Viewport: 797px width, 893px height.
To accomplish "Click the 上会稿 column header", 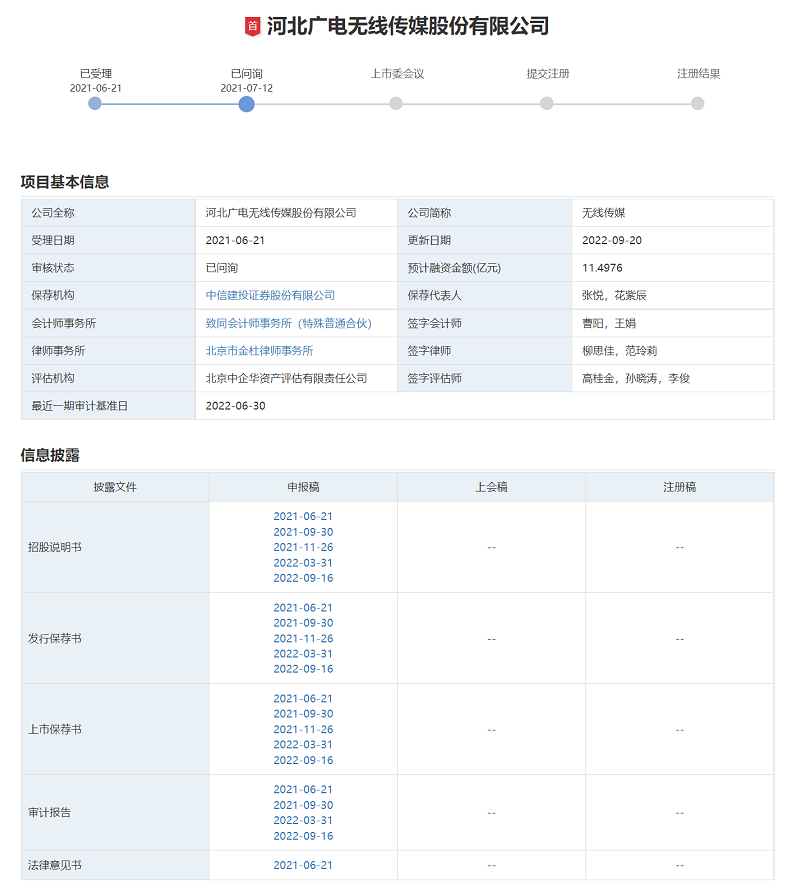I will pos(491,488).
